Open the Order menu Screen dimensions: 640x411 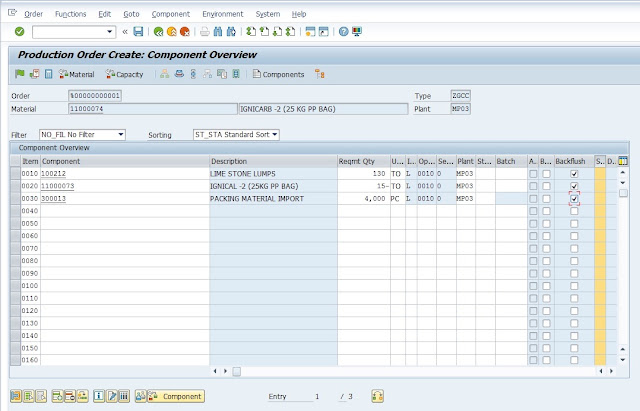point(33,14)
